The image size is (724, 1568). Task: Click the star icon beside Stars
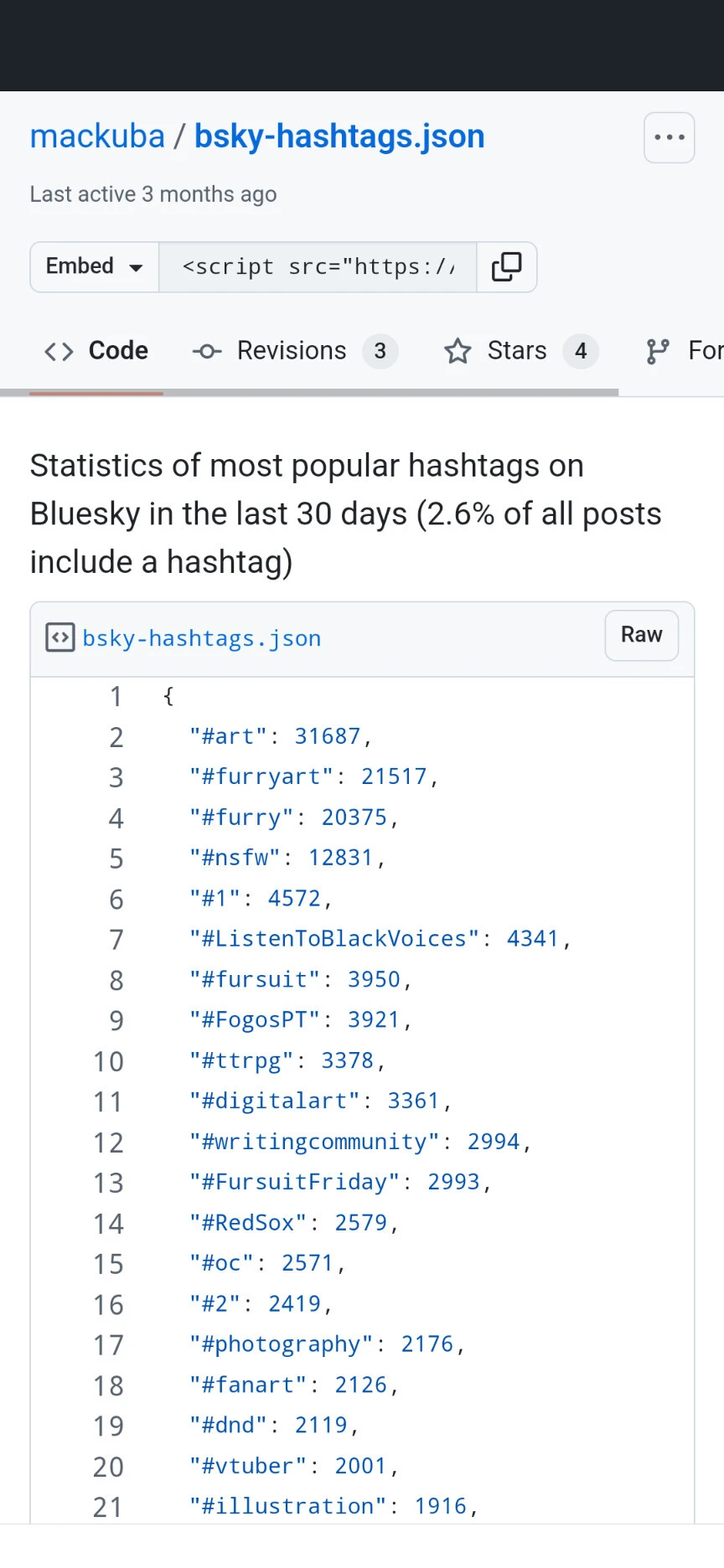pyautogui.click(x=458, y=351)
